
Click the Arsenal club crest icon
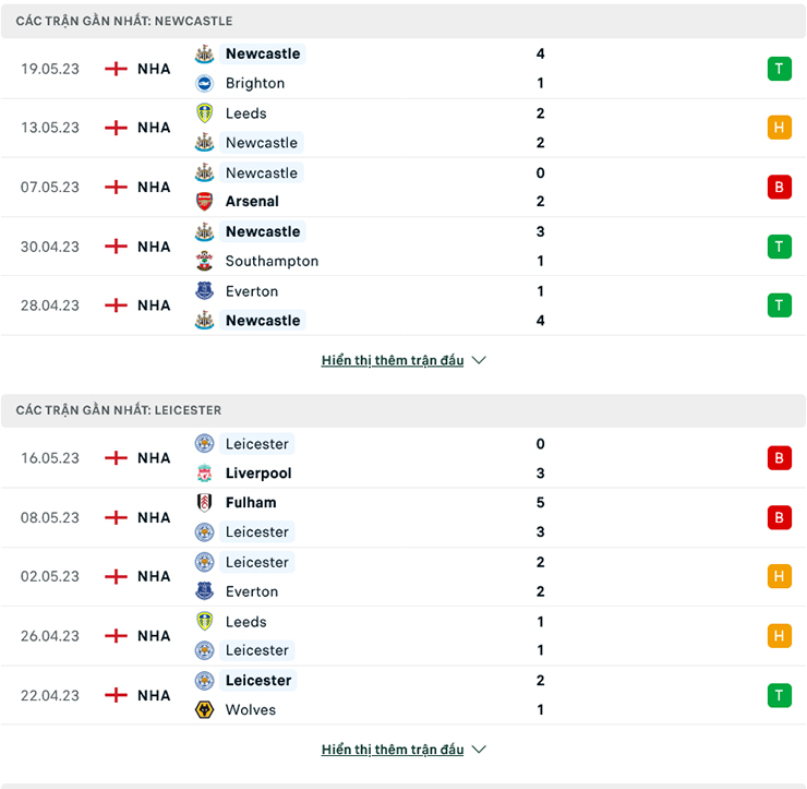[x=204, y=202]
